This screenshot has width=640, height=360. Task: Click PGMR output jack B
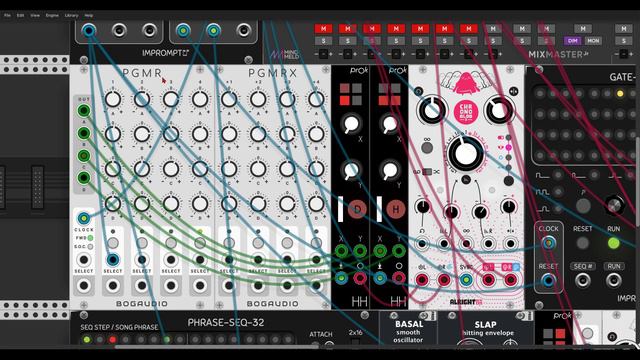[x=84, y=133]
